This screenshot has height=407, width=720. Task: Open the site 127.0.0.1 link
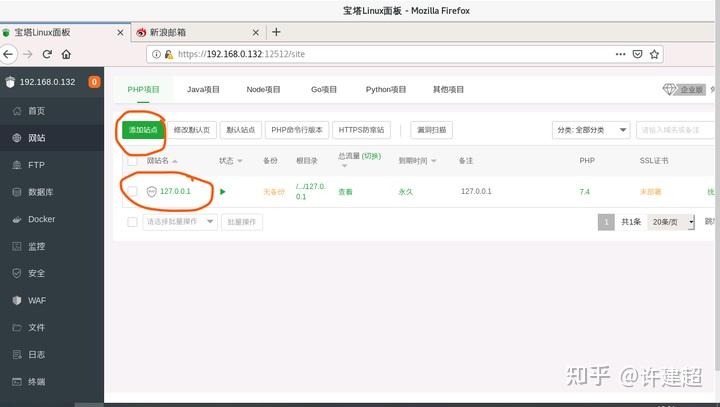point(175,191)
